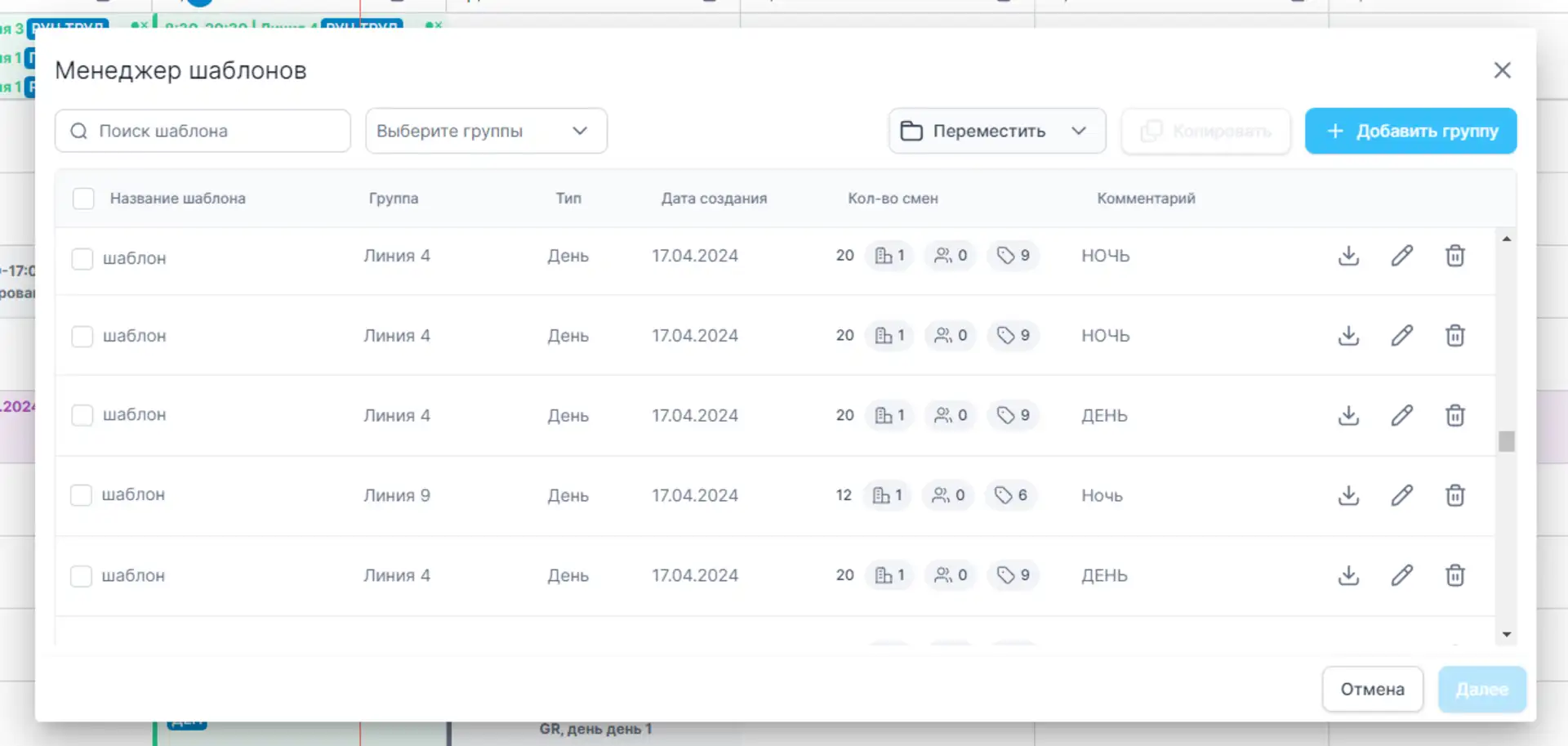Edit the template in the first НОЧЬ row
Screen dimensions: 1568x746
1402,256
